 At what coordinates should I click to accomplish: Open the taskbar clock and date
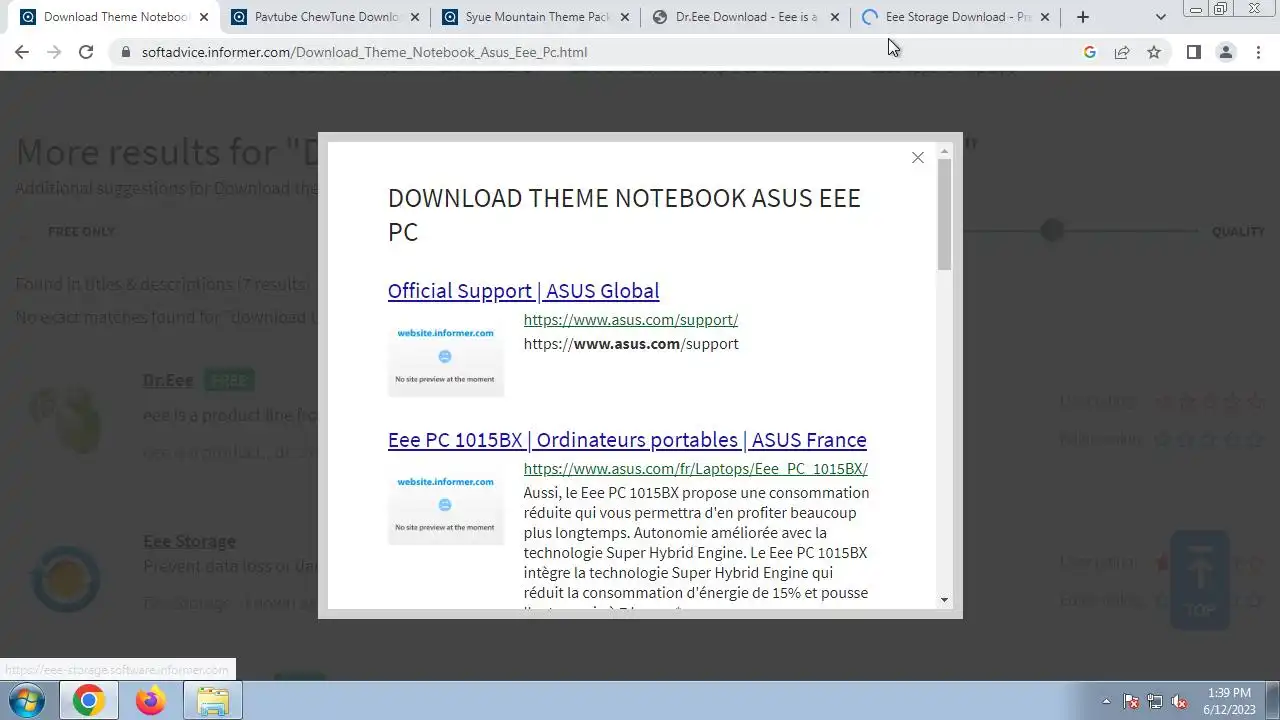click(1229, 701)
